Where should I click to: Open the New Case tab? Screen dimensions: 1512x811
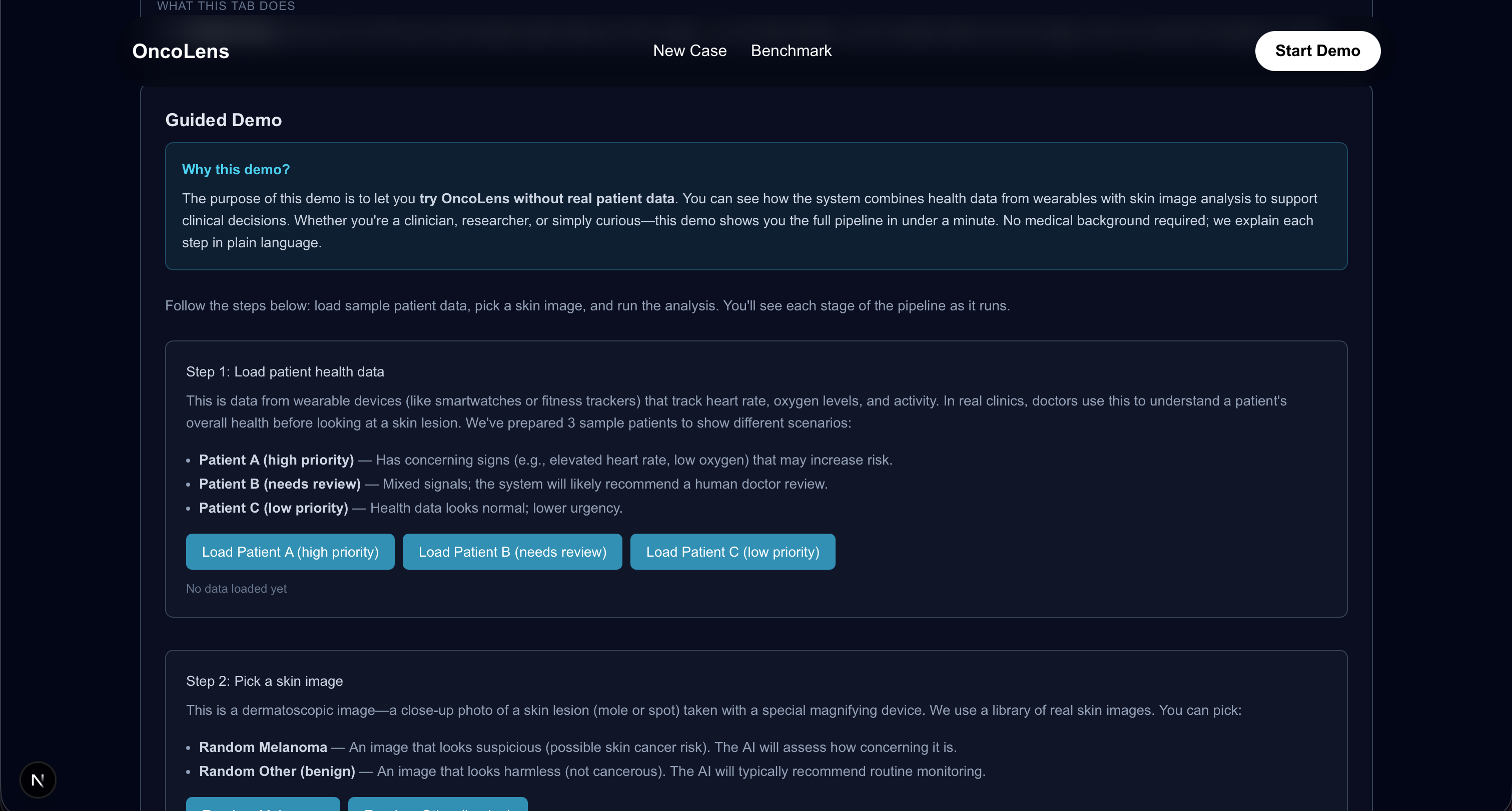(689, 51)
